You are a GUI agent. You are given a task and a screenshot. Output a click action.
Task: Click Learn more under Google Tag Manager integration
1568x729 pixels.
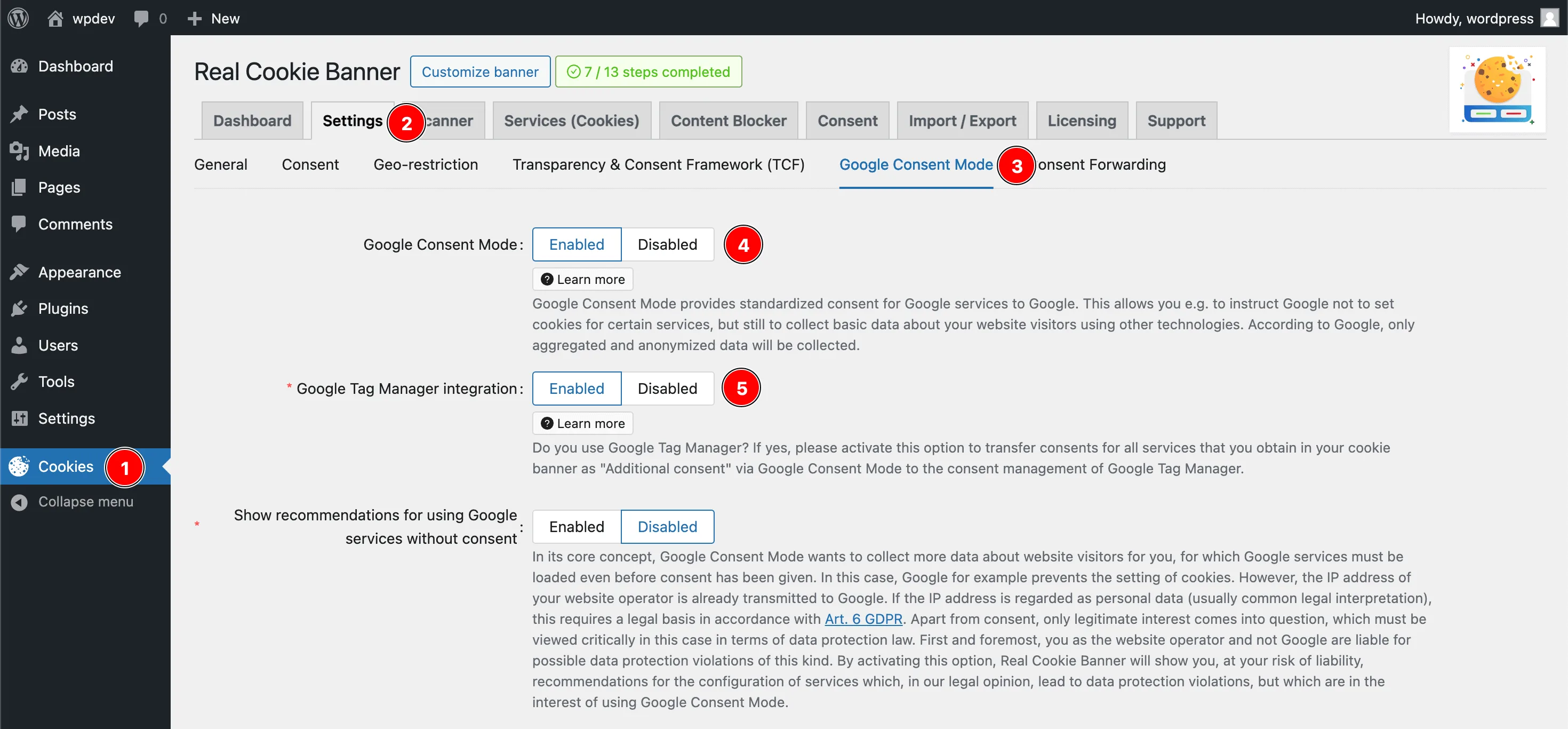coord(582,423)
